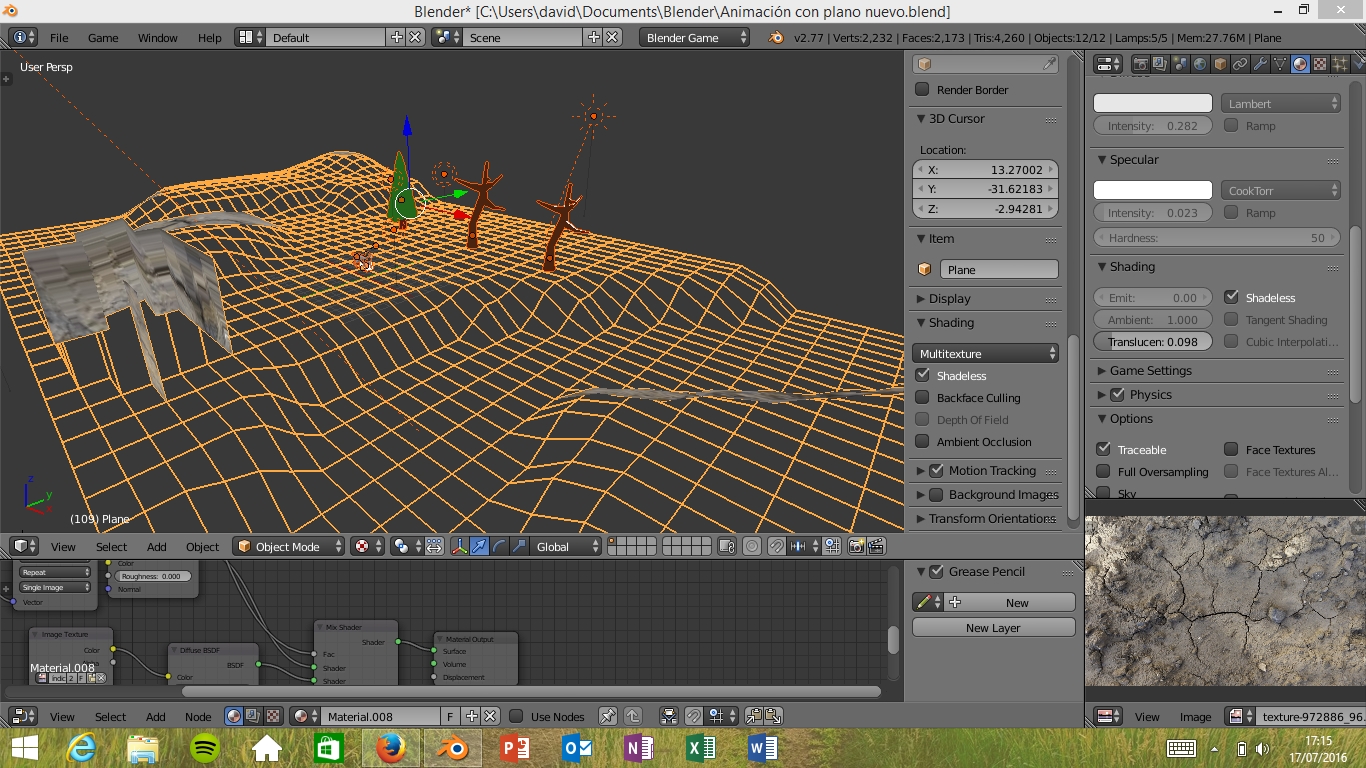Open the Modifiers wrench tab
1366x768 pixels.
tap(1260, 64)
